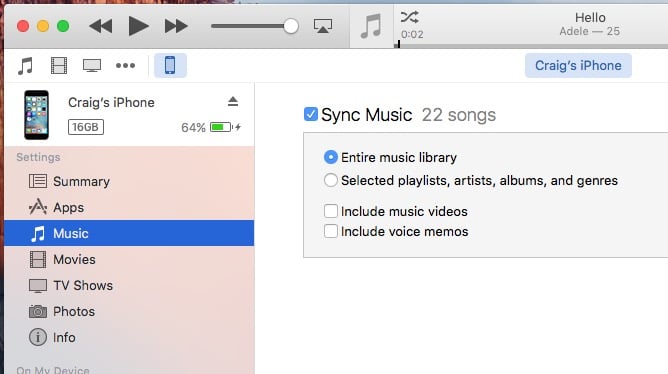Open the Summary settings section
This screenshot has width=668, height=374.
coord(129,181)
